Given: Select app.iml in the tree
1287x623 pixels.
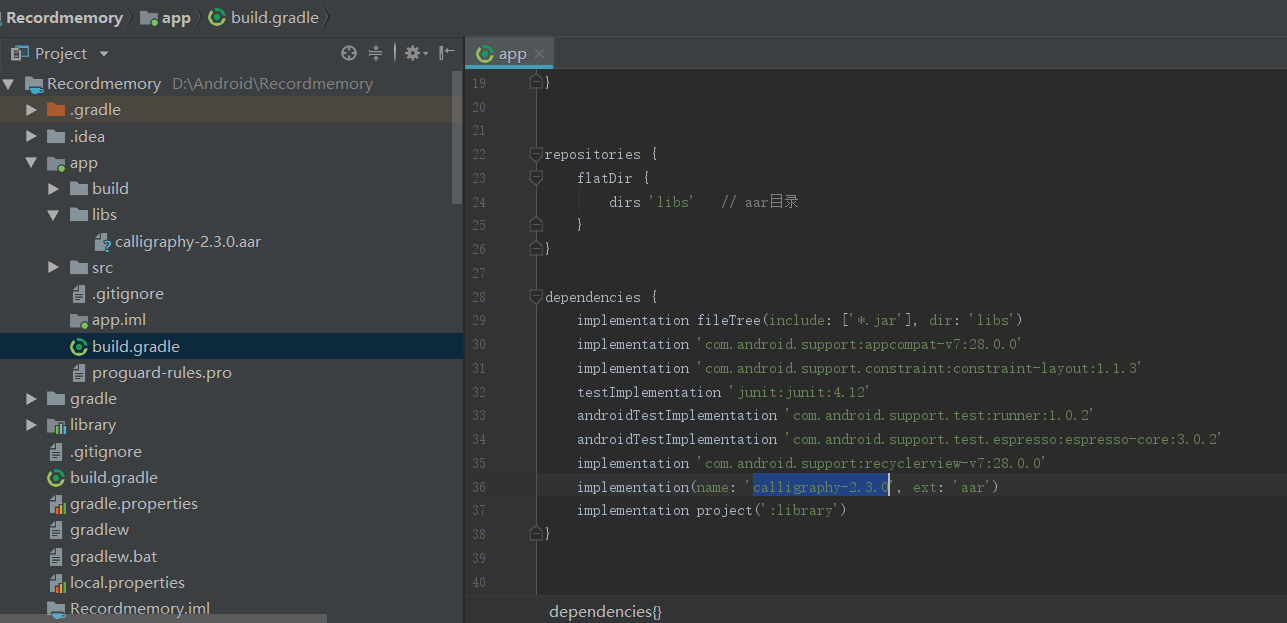Looking at the screenshot, I should [x=119, y=320].
